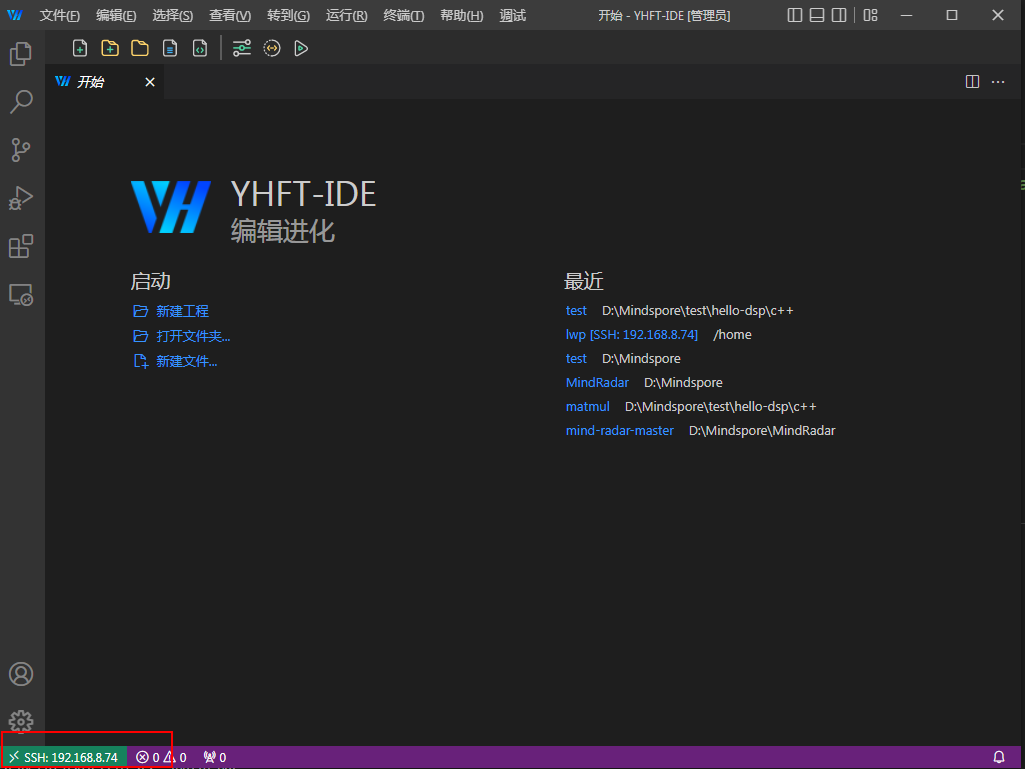Open the Manage gear menu
Viewport: 1025px width, 769px height.
21,721
